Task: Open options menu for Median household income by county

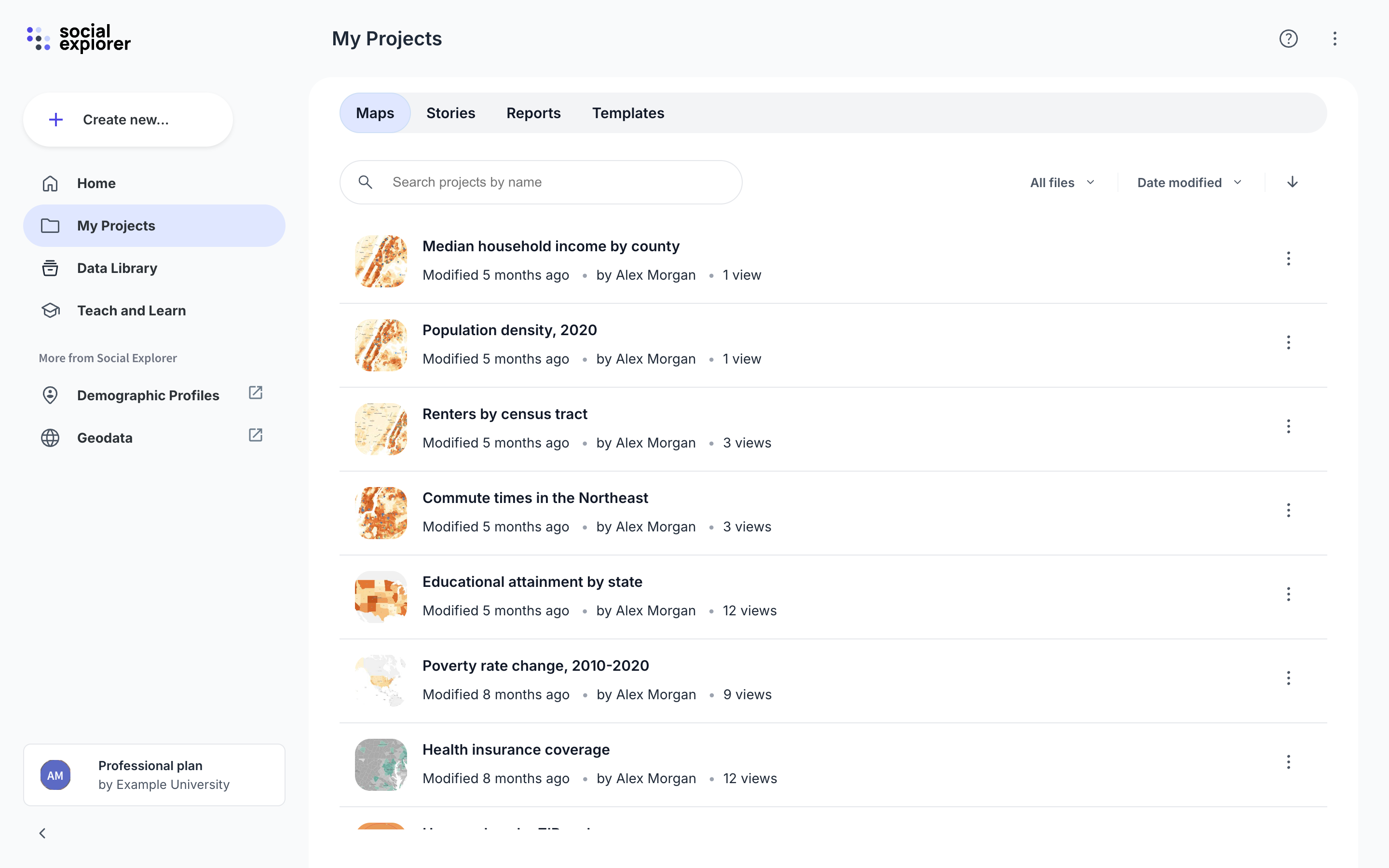Action: pyautogui.click(x=1289, y=258)
